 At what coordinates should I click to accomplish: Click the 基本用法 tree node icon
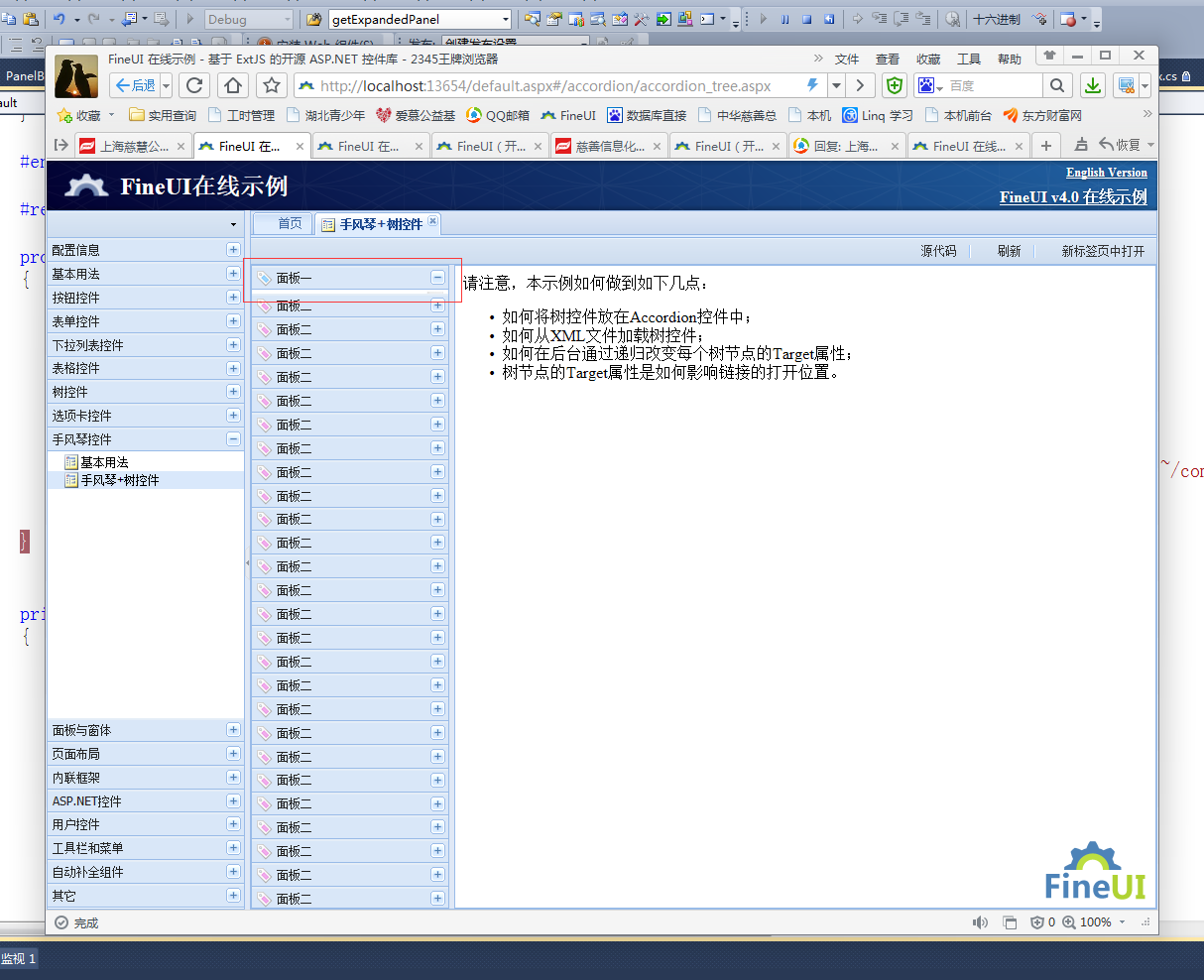[70, 462]
